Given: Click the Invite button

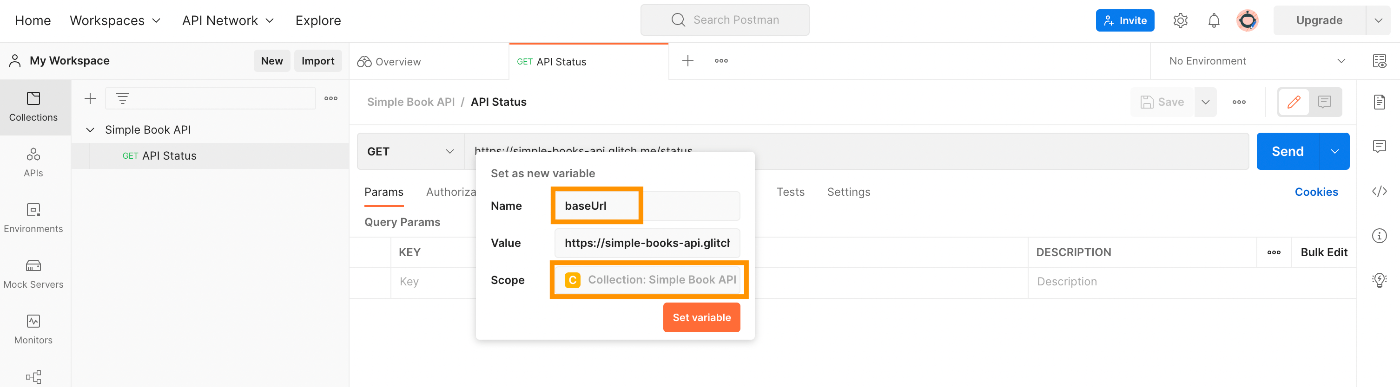Looking at the screenshot, I should pyautogui.click(x=1125, y=20).
